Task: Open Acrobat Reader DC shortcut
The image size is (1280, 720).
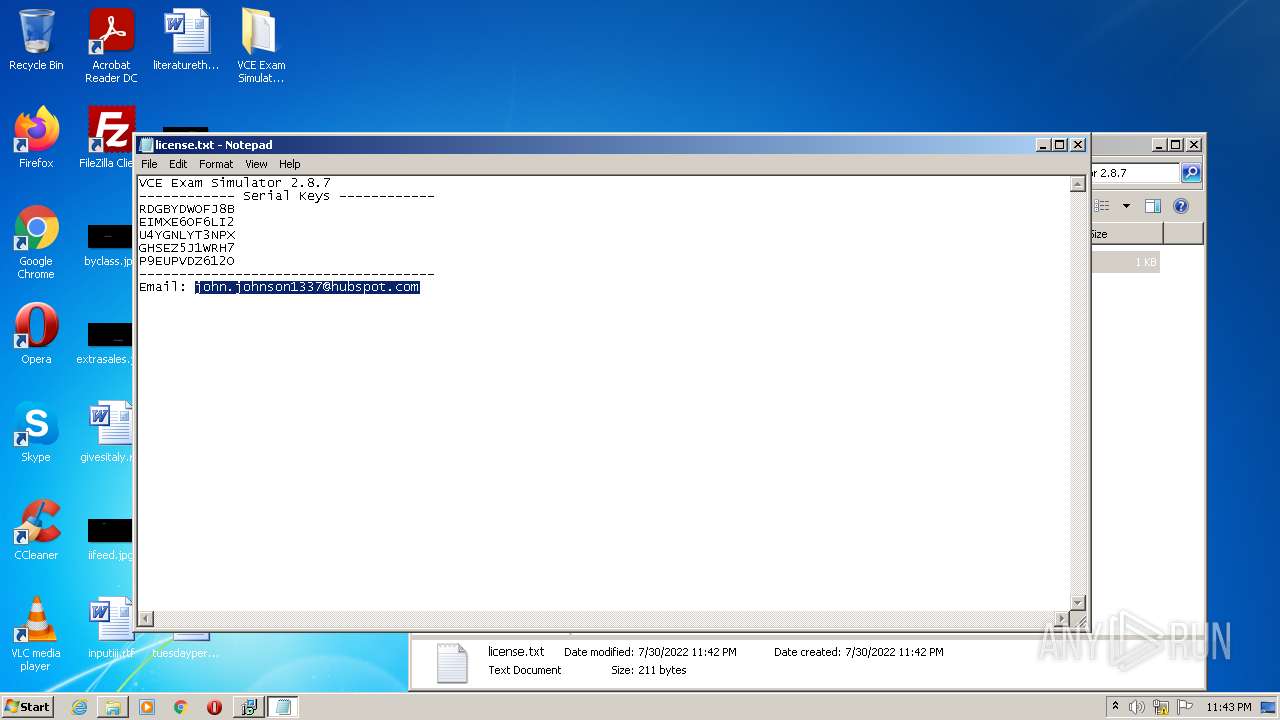Action: (111, 46)
